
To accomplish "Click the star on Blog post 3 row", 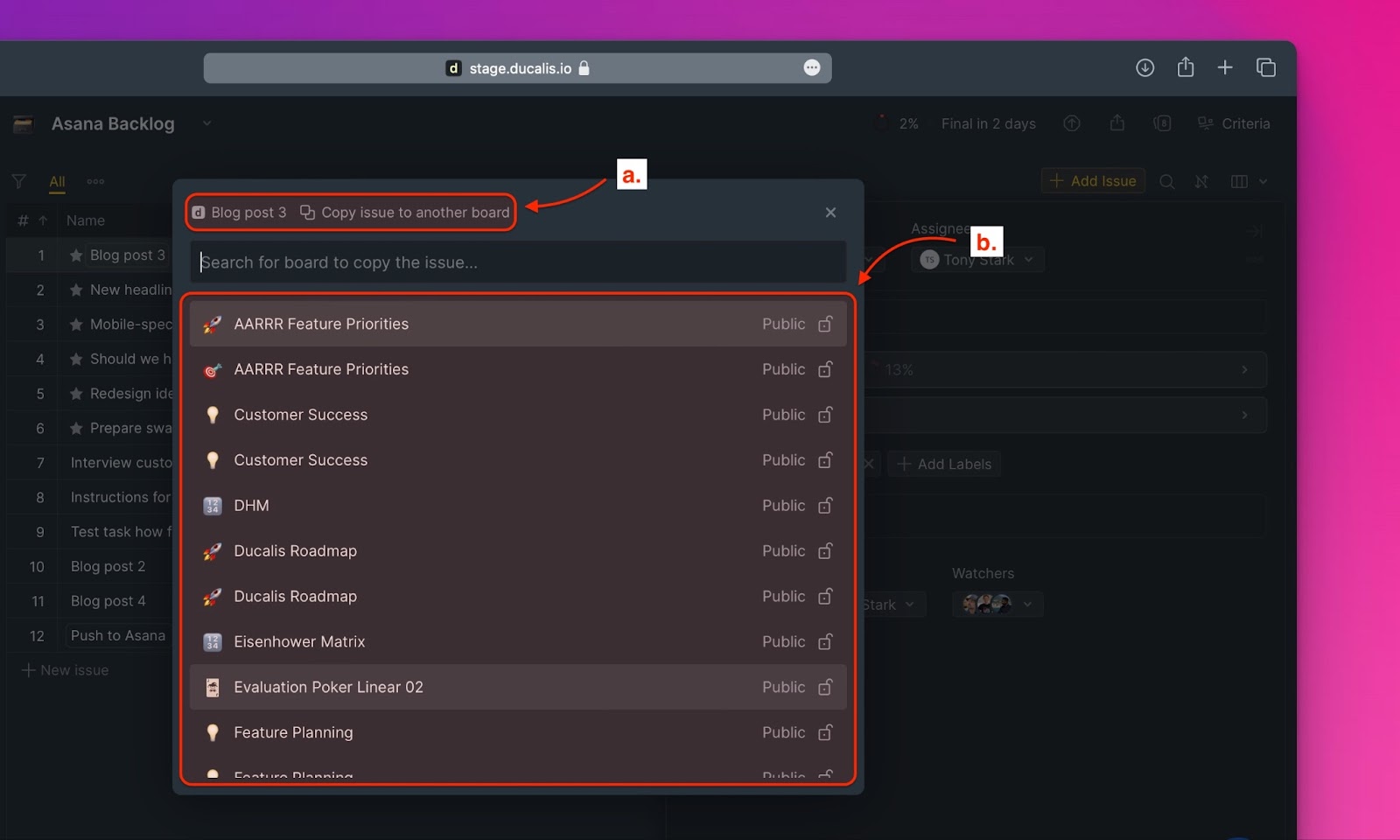I will pos(76,255).
